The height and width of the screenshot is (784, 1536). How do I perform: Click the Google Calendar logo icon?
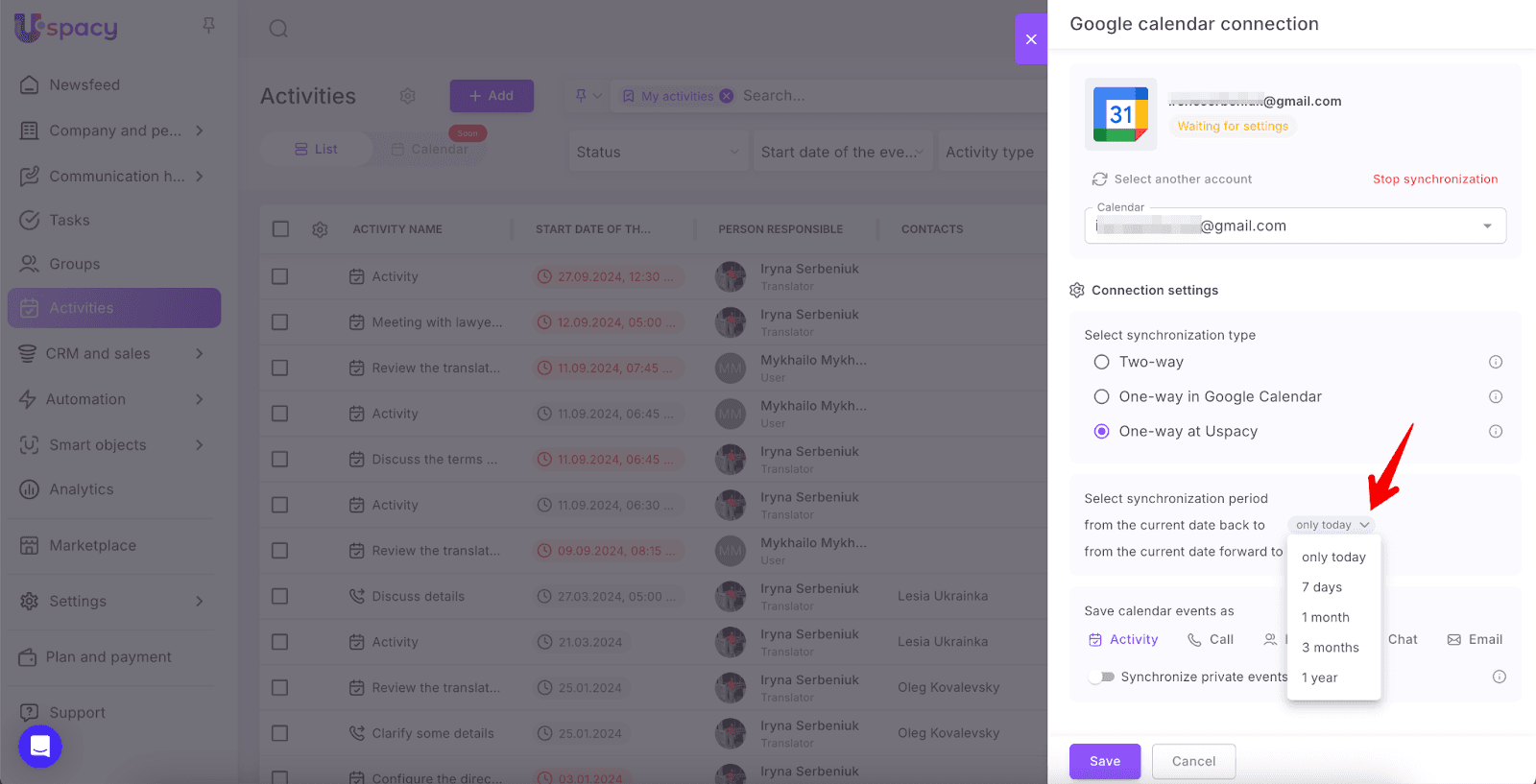1120,114
